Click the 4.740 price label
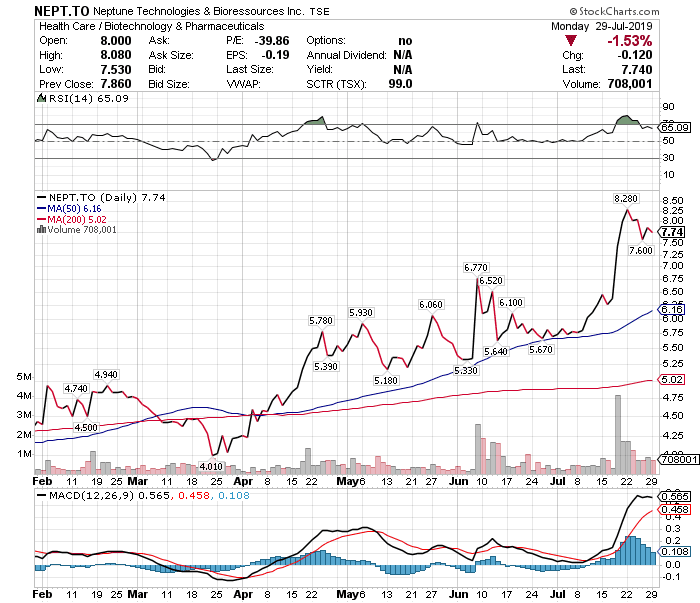The image size is (700, 603). [x=76, y=388]
